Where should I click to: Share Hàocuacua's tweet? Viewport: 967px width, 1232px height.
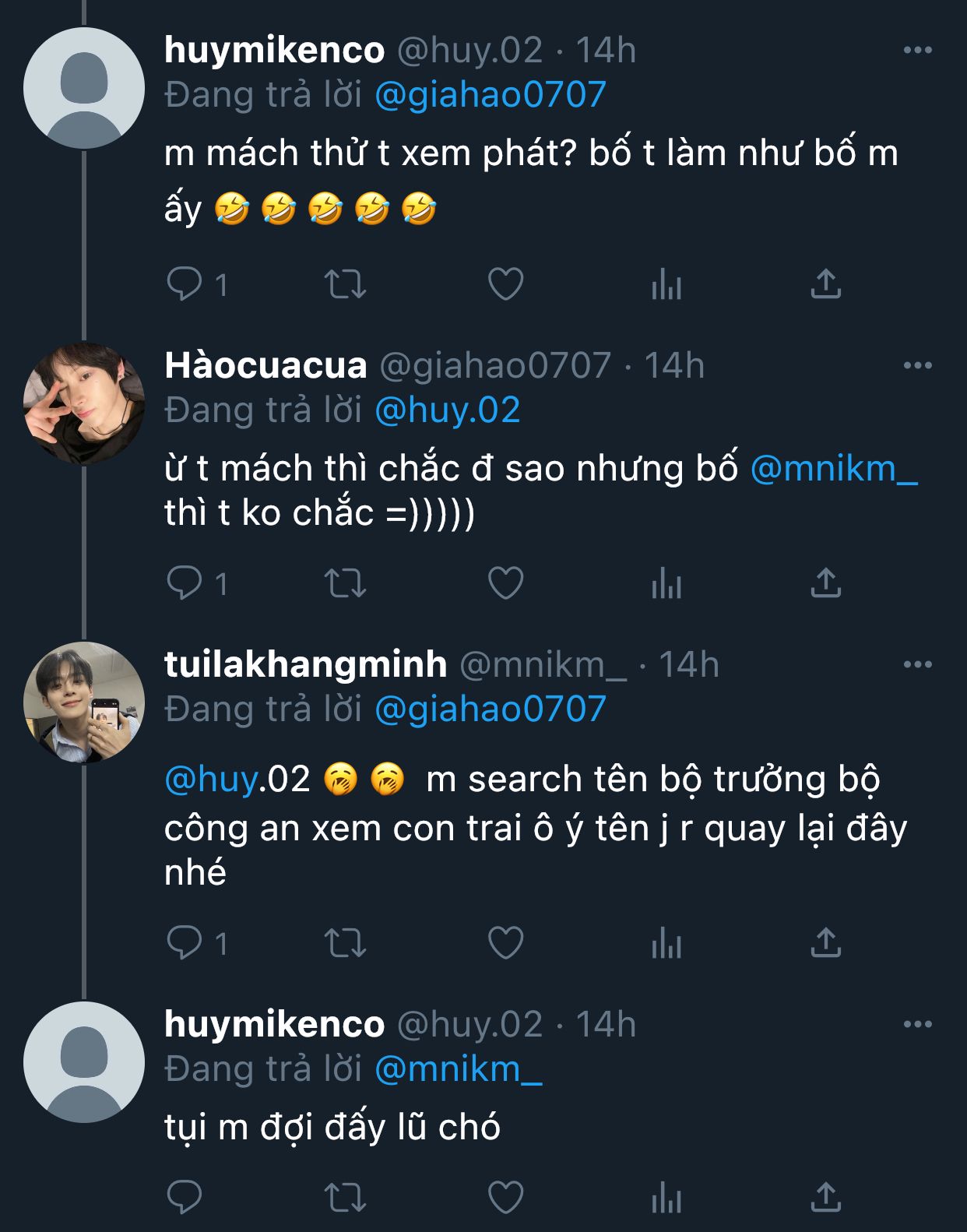coord(825,583)
